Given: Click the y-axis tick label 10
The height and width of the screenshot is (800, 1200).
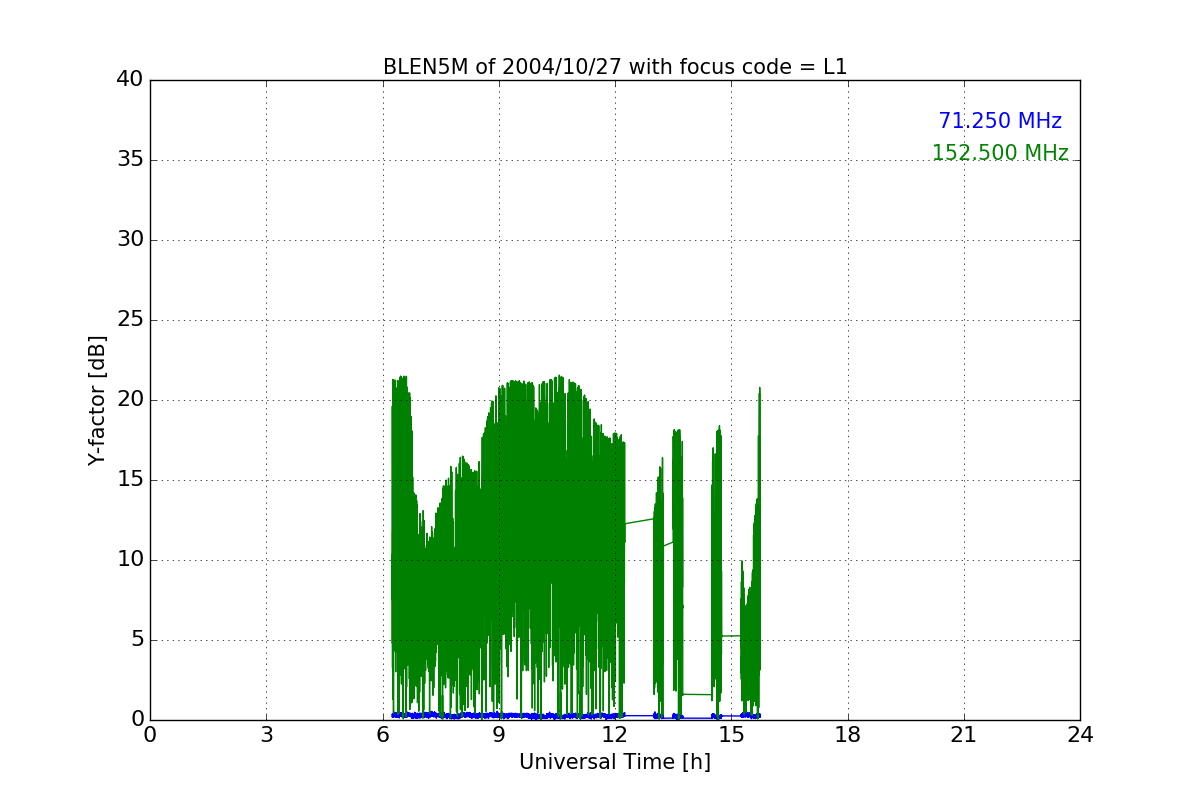Looking at the screenshot, I should (x=130, y=560).
